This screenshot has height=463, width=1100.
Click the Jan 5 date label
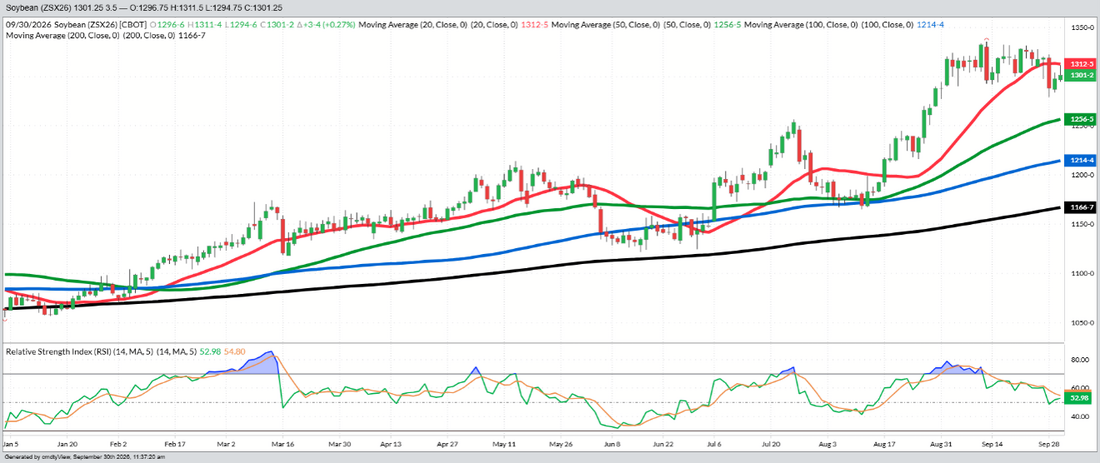tap(10, 444)
